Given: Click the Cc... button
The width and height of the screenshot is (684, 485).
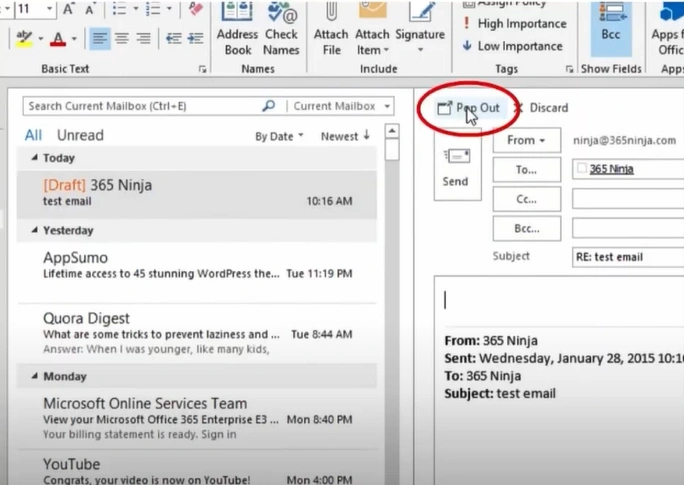Looking at the screenshot, I should click(x=527, y=199).
